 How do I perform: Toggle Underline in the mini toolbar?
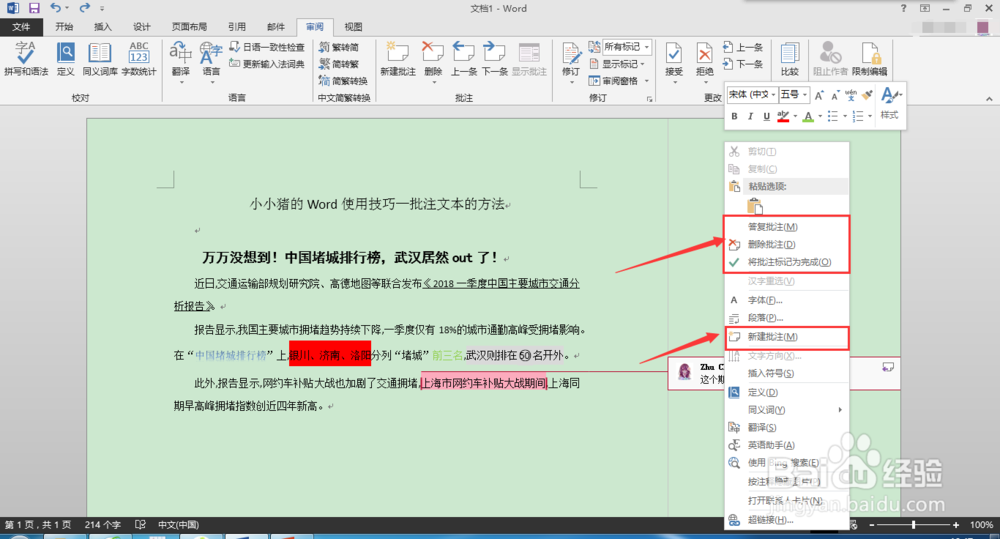point(766,116)
